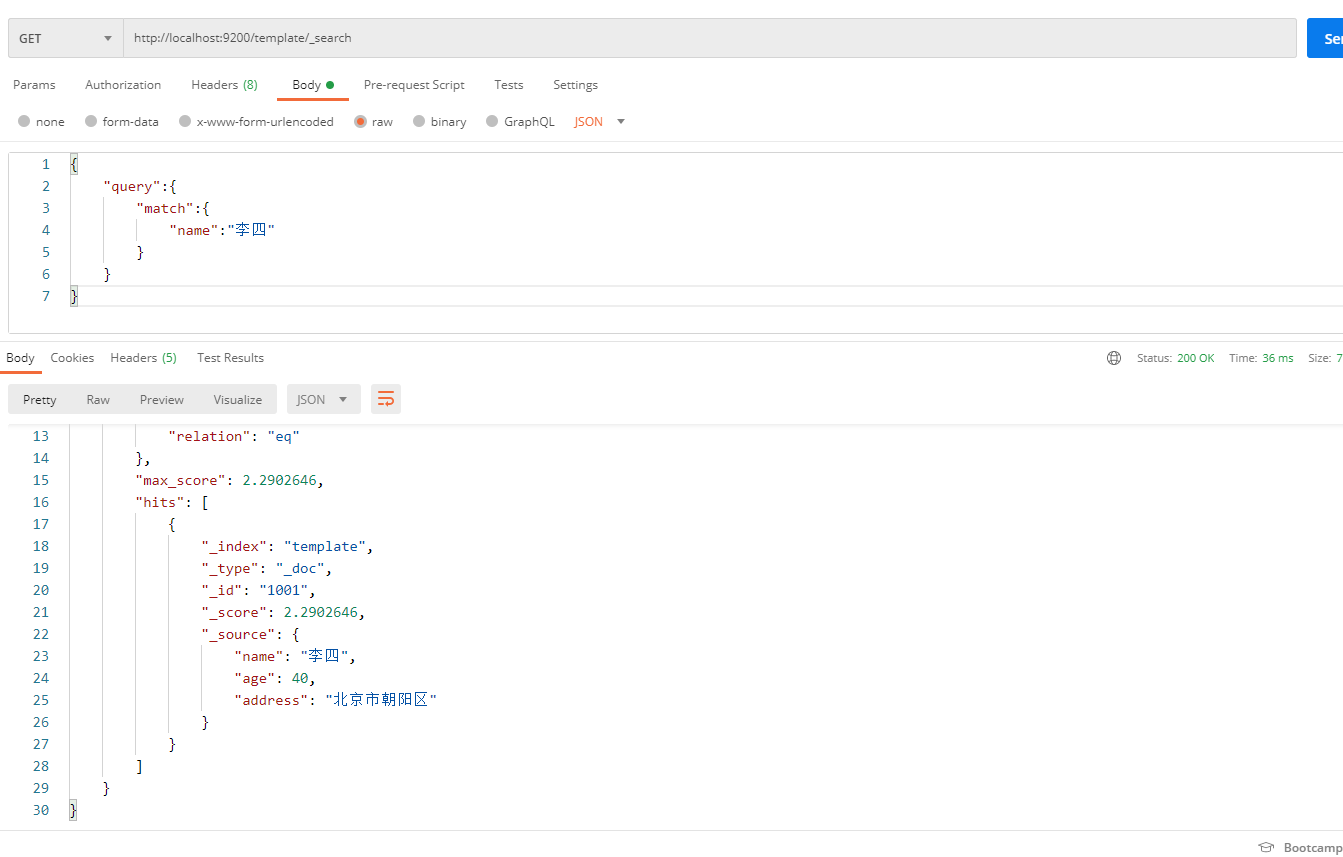Click the "relation": "eq" response line
The width and height of the screenshot is (1343, 857).
[x=234, y=436]
